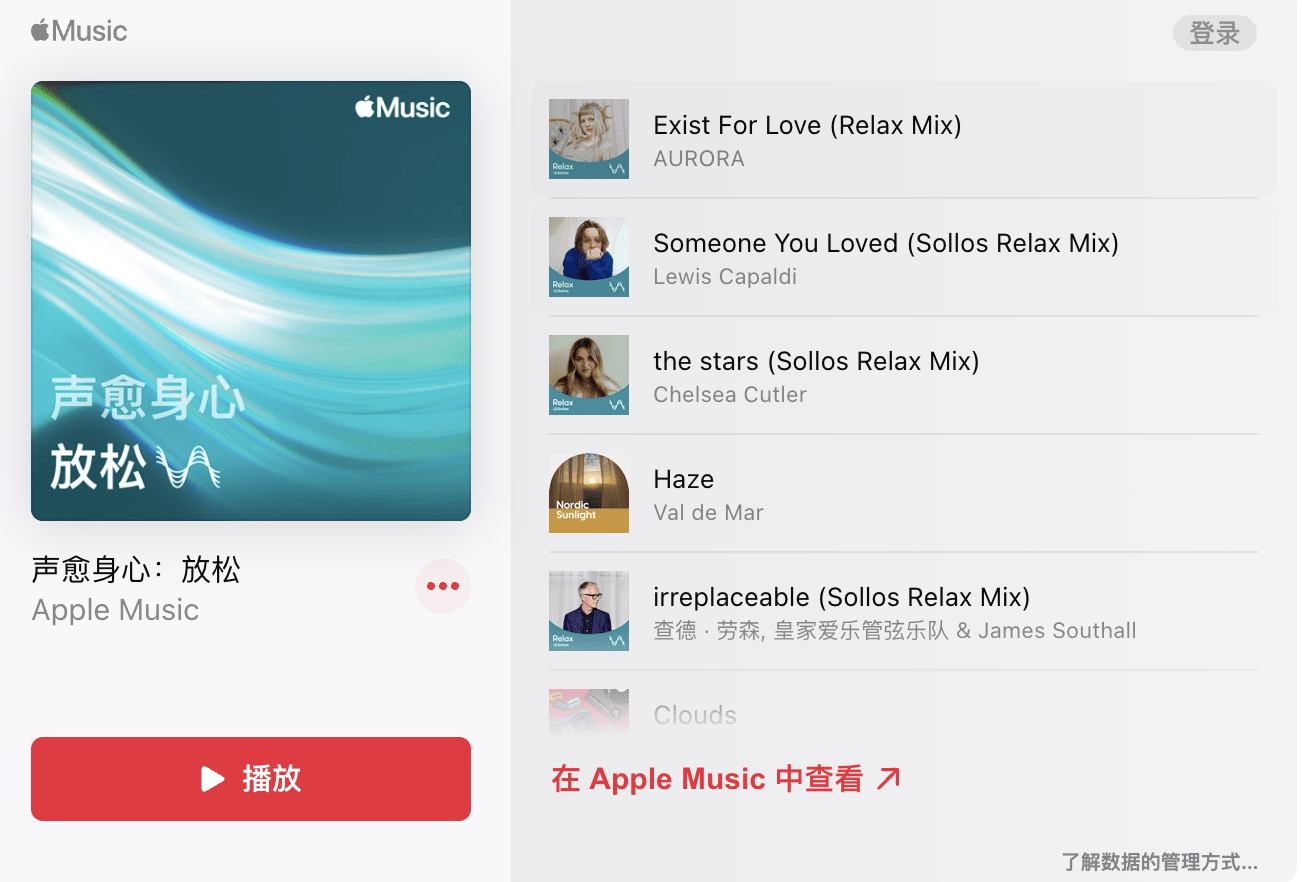This screenshot has height=882, width=1302.
Task: Open the 了解数据的管理方式 link
Action: tap(1159, 862)
